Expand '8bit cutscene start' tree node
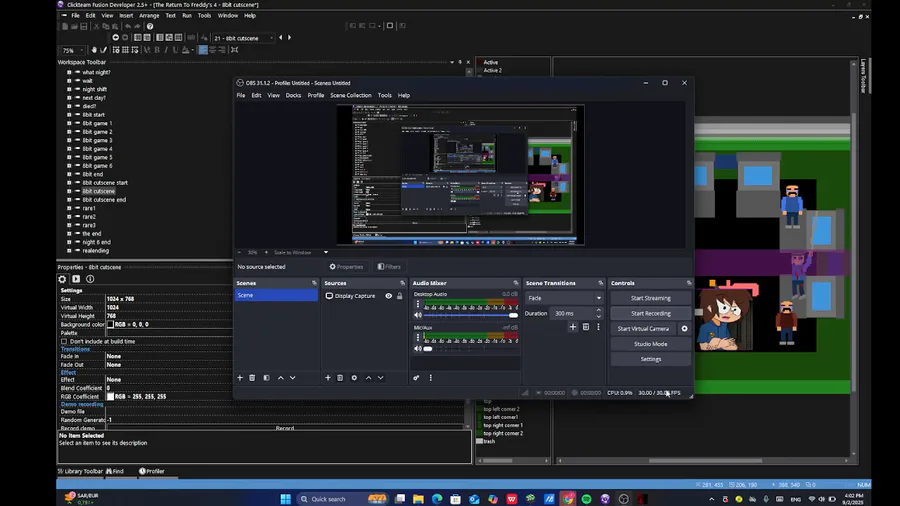Screen dimensions: 900x506 (69, 183)
